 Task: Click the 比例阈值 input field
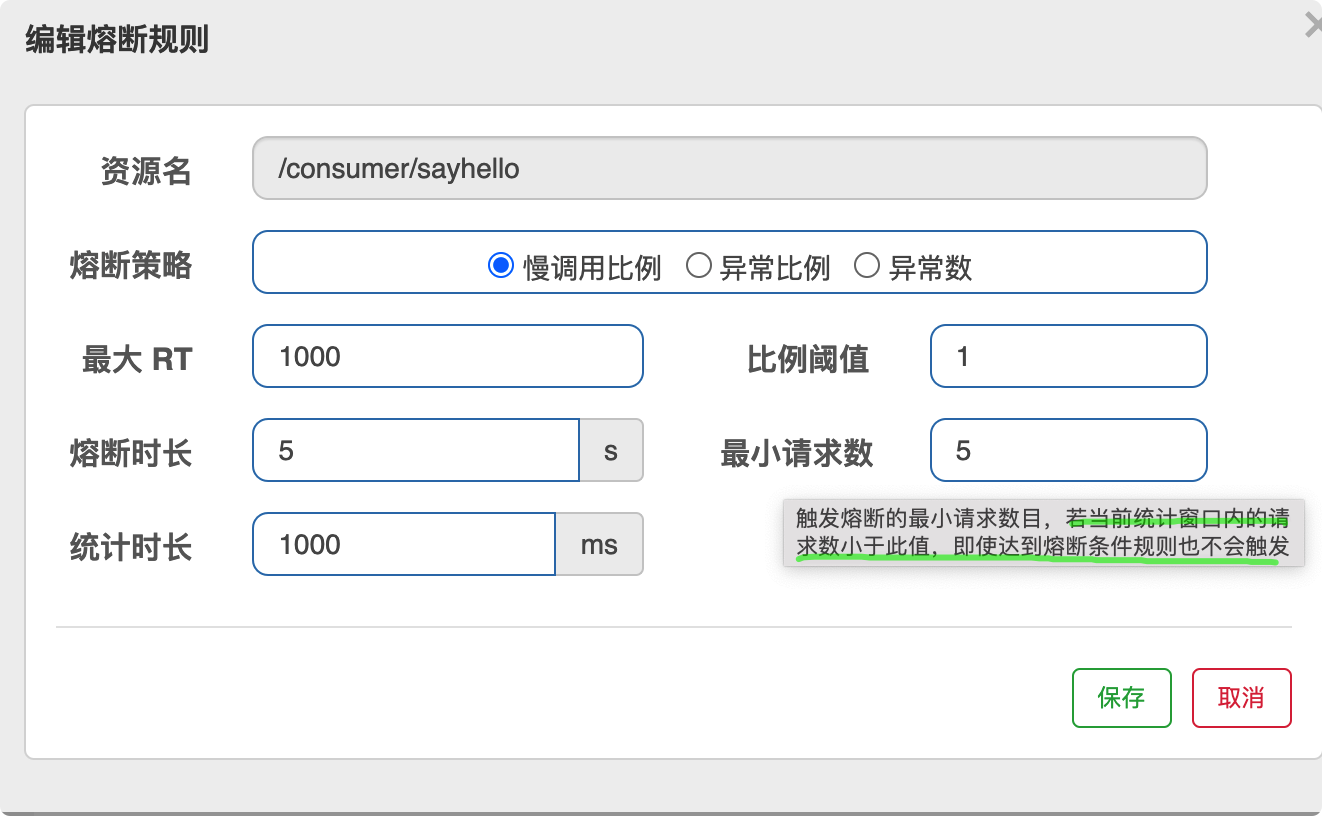click(1069, 356)
